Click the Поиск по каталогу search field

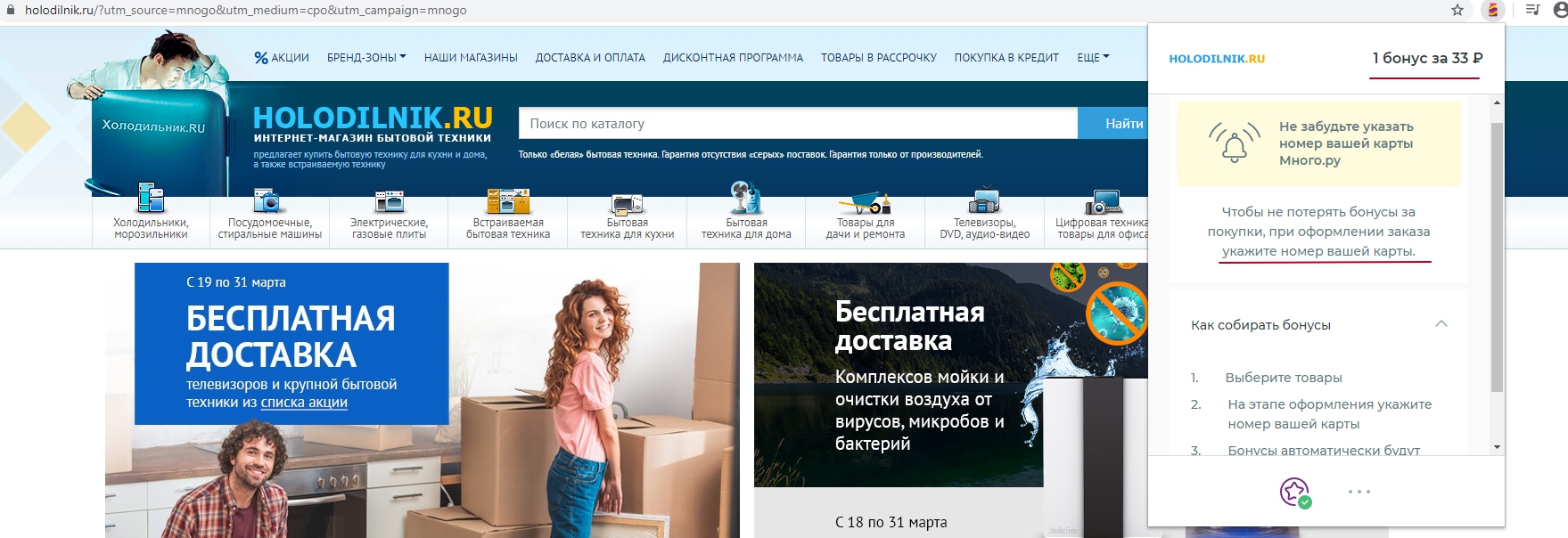pyautogui.click(x=798, y=124)
